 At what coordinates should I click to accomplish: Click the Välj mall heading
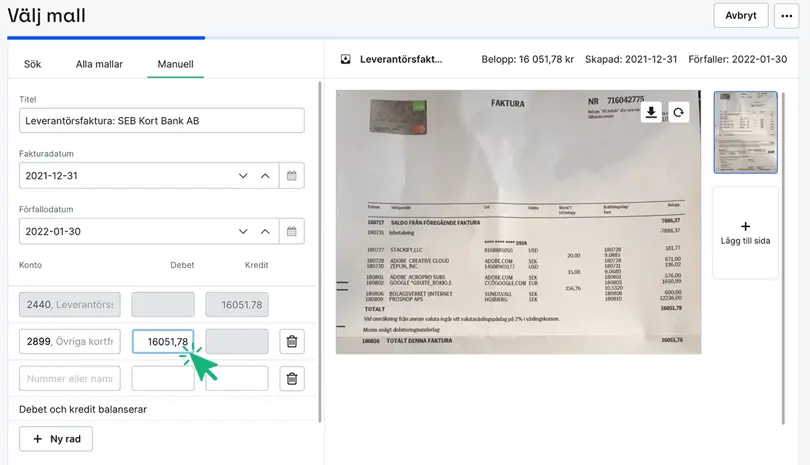click(x=46, y=16)
